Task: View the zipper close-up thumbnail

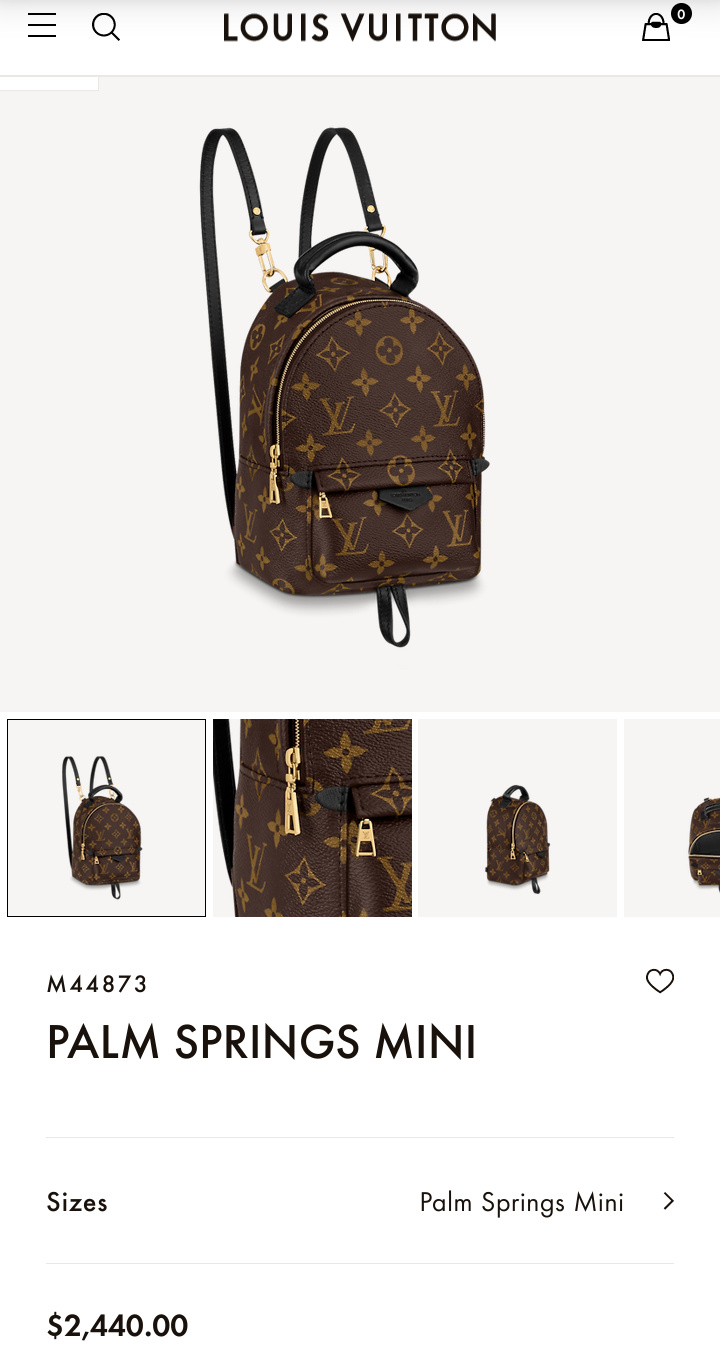Action: point(312,818)
